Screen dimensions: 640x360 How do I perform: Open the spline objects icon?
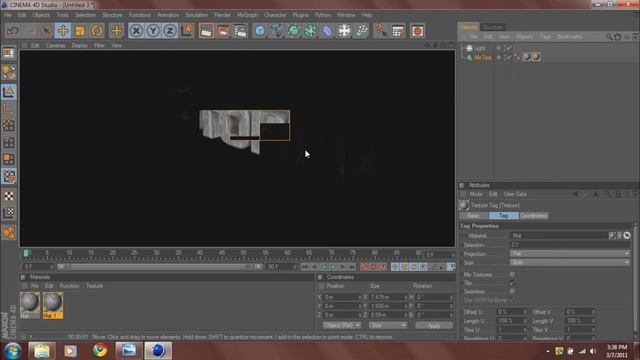[277, 31]
